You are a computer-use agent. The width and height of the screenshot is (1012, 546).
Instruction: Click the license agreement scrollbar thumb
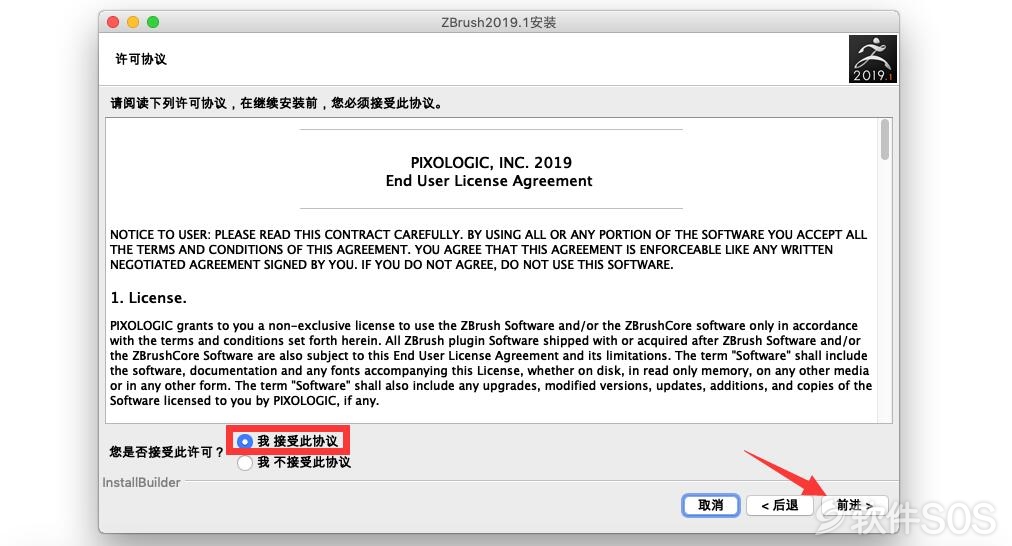(x=884, y=139)
